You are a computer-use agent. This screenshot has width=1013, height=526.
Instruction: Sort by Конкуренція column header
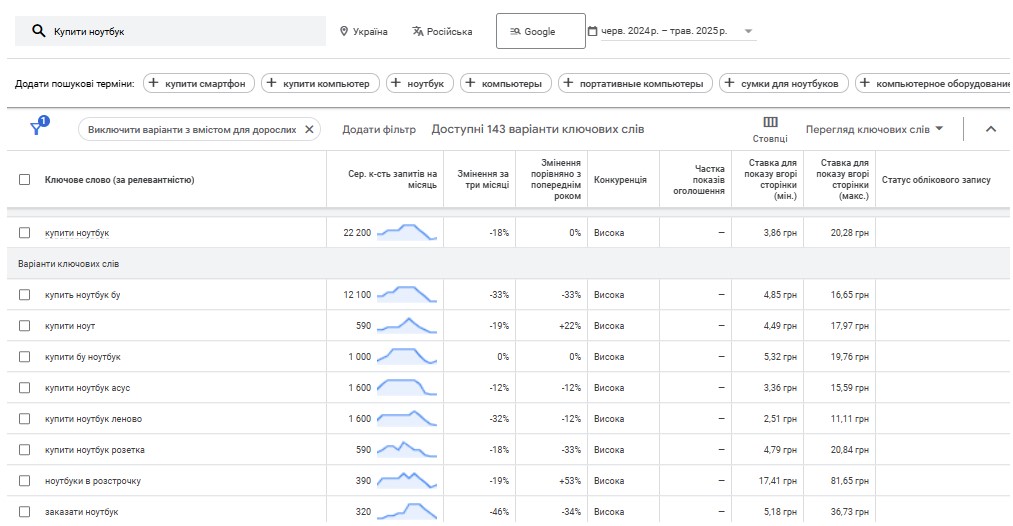point(620,180)
